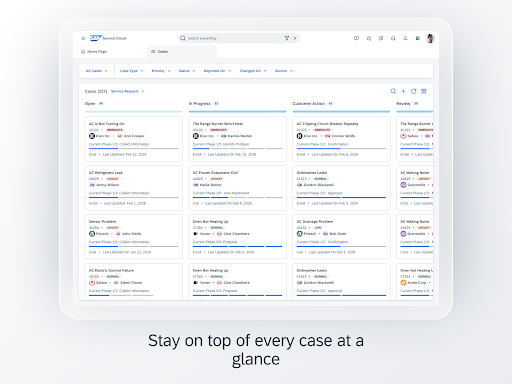Click the Low priority tag on AC Drainage Problem
512x384 pixels.
(x=318, y=228)
